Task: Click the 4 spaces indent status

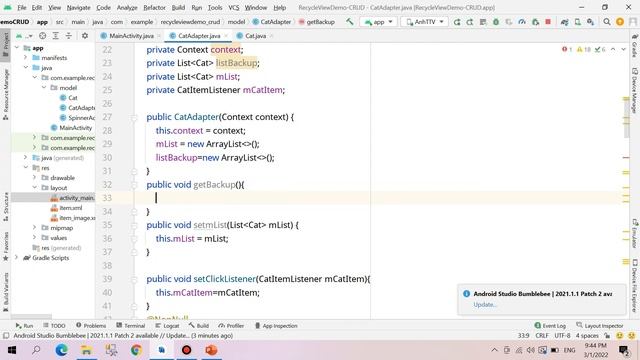Action: pyautogui.click(x=587, y=336)
